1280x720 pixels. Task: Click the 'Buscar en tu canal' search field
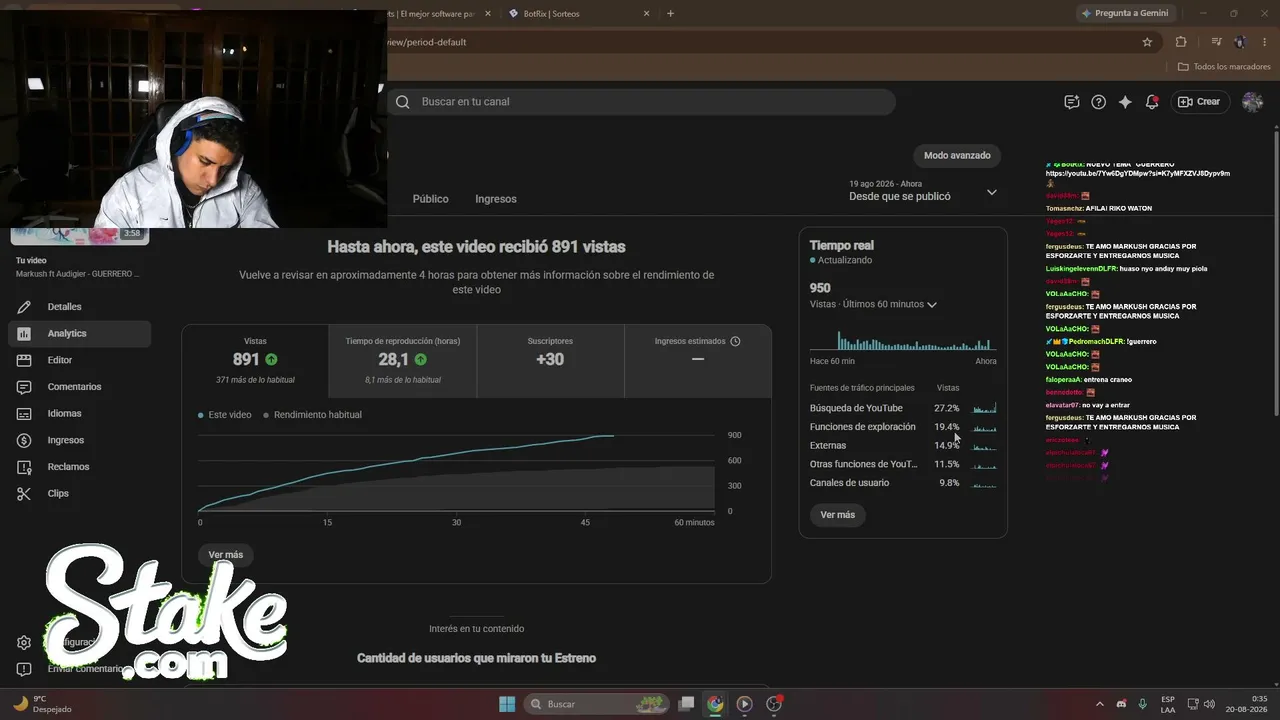[x=641, y=102]
